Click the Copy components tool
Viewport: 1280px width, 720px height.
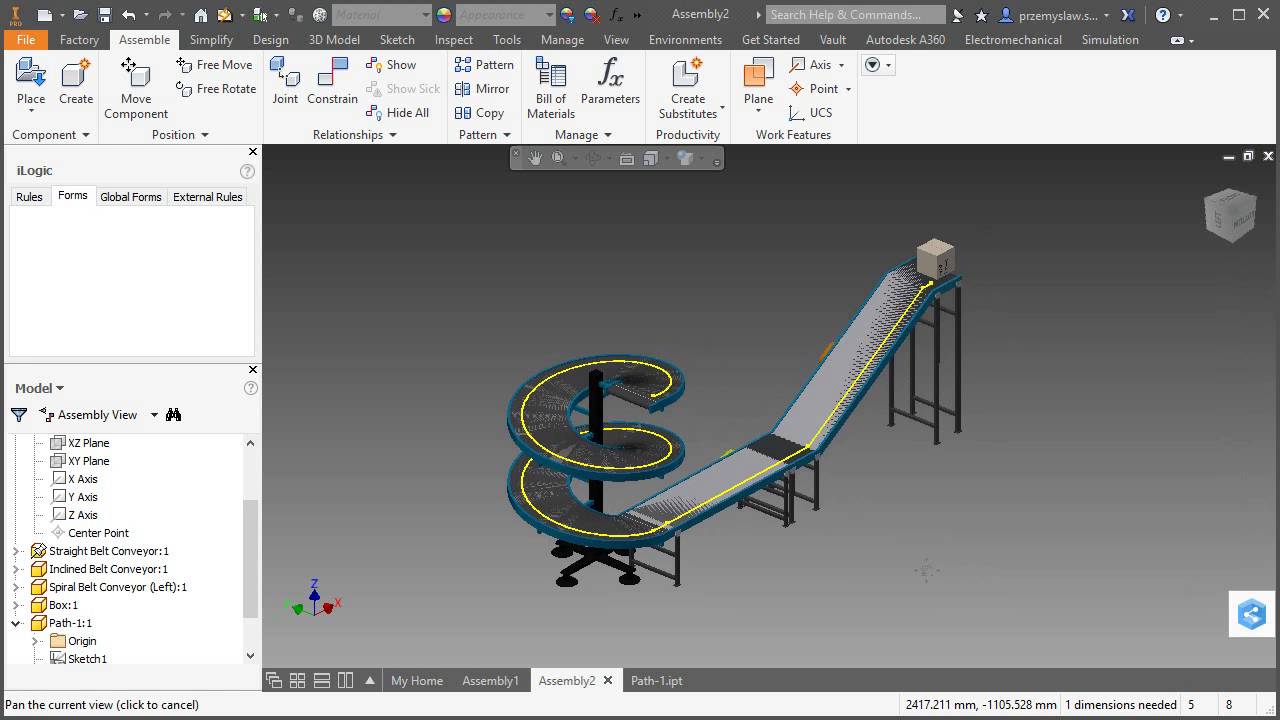pos(479,112)
